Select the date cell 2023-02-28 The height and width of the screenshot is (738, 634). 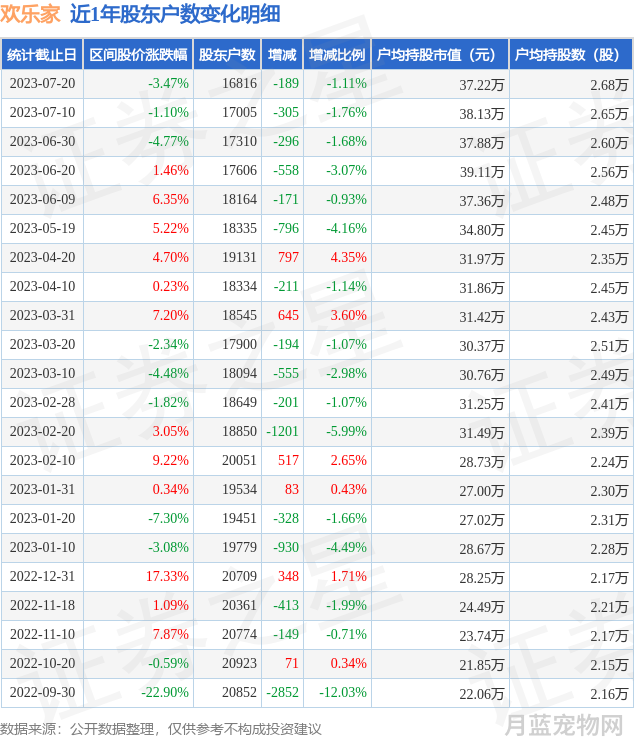click(42, 402)
